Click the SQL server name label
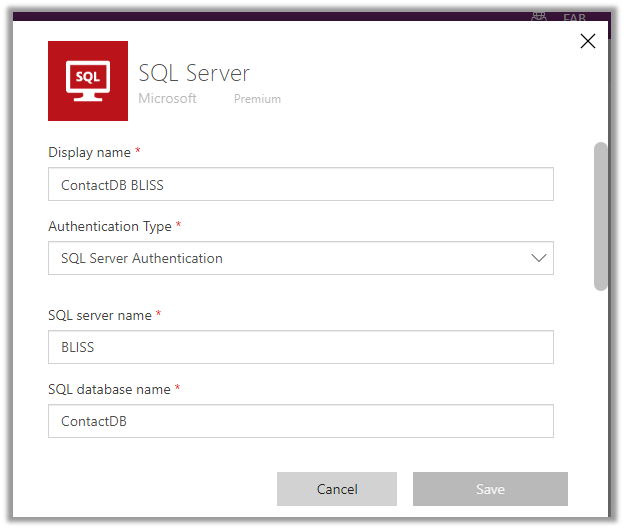624x529 pixels. [99, 315]
